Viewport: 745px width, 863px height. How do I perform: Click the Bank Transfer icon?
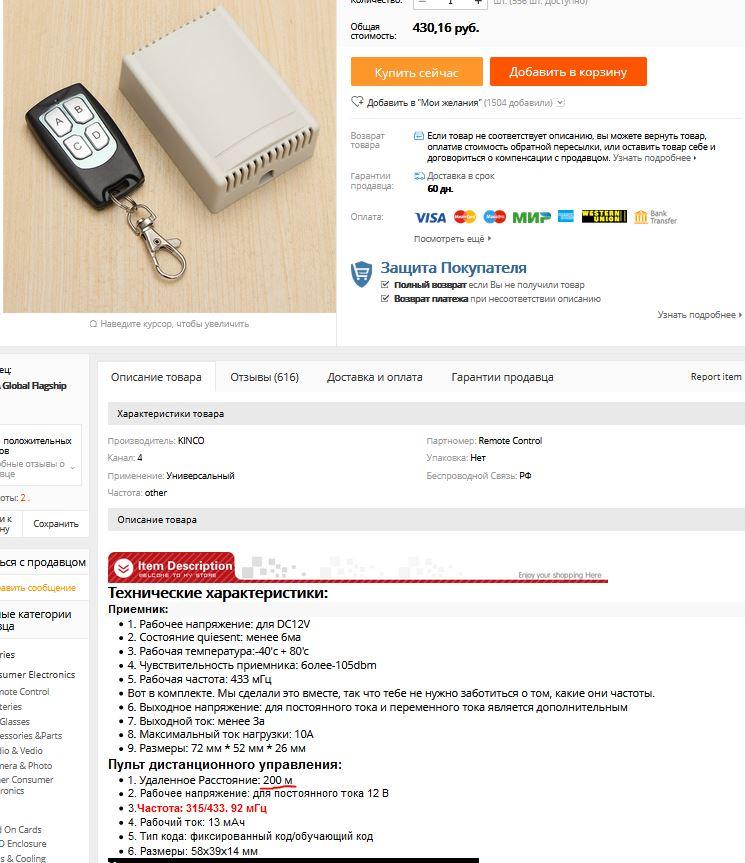655,217
